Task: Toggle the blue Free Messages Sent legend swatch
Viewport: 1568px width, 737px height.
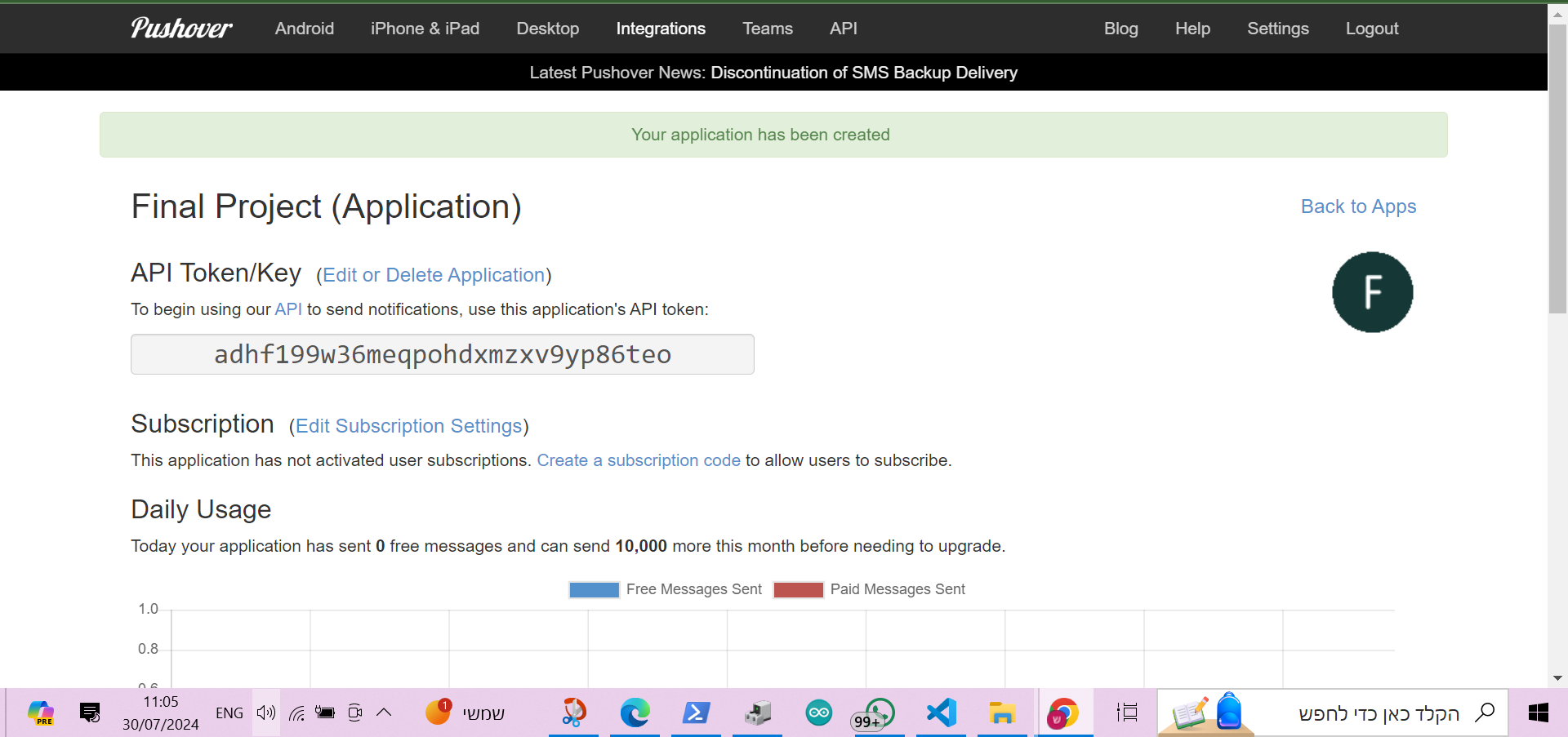Action: tap(594, 589)
